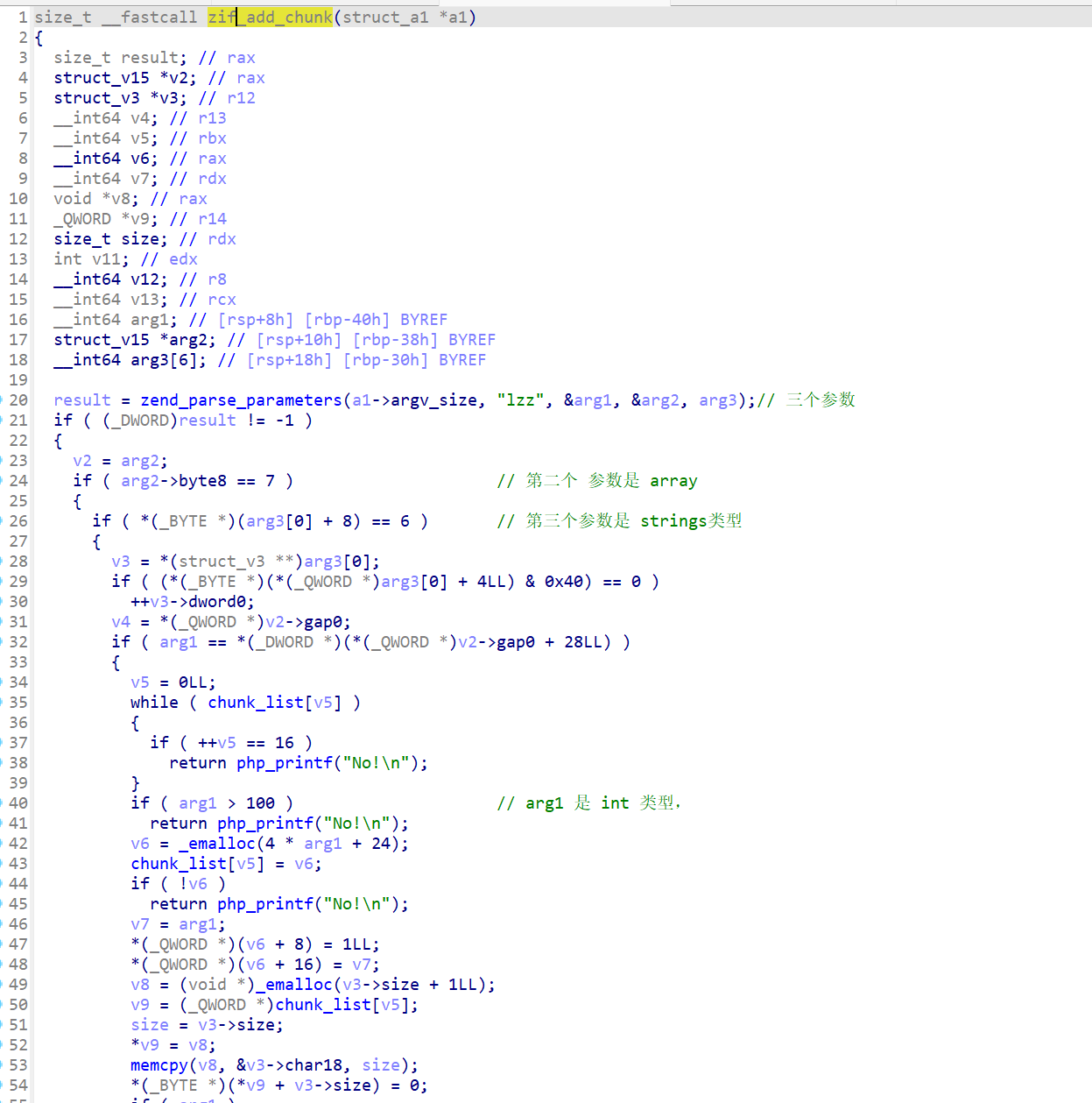The image size is (1092, 1103).
Task: Select the '(v6 + 16)' expression on line 48
Action: pyautogui.click(x=279, y=964)
